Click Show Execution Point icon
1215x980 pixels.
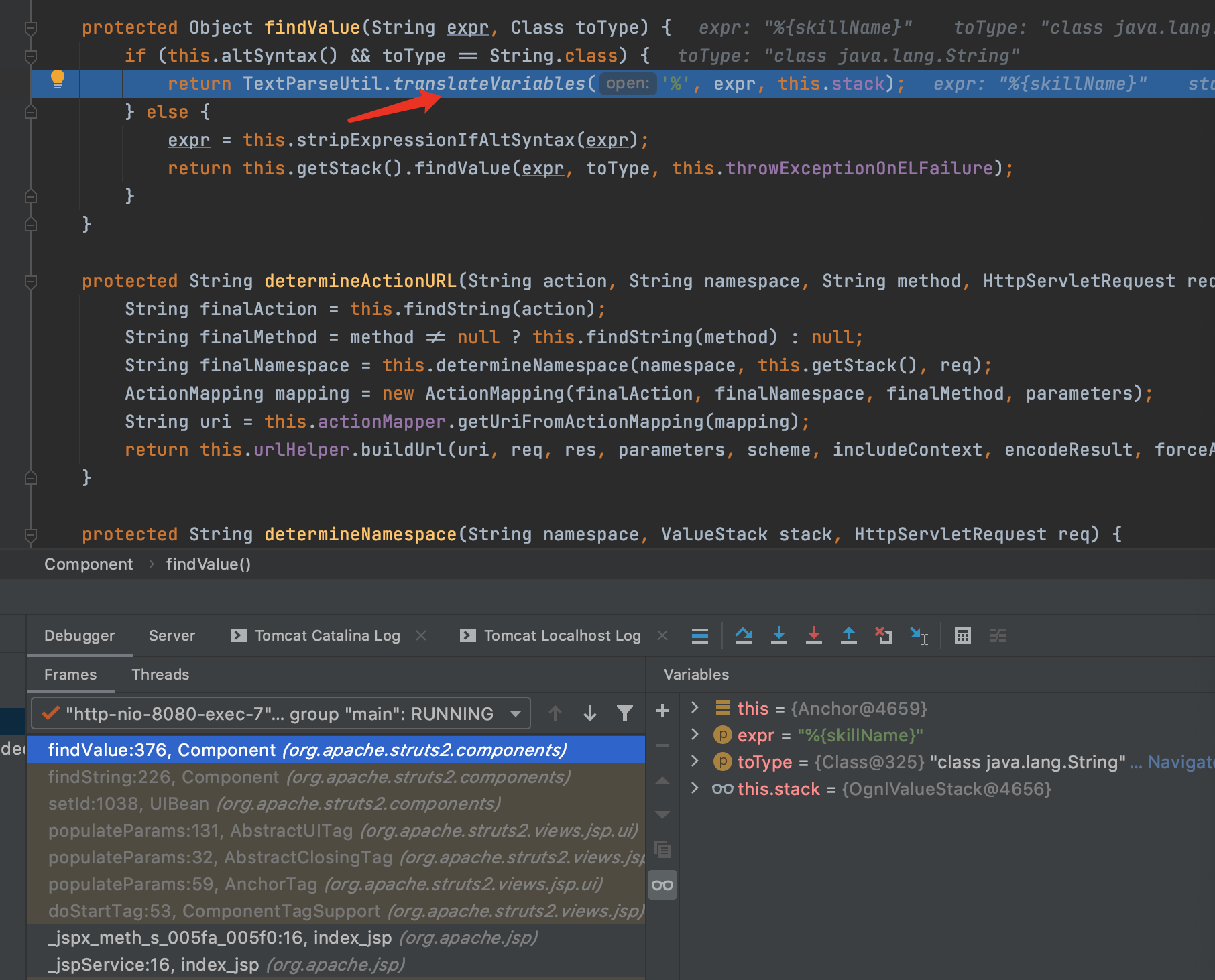700,635
